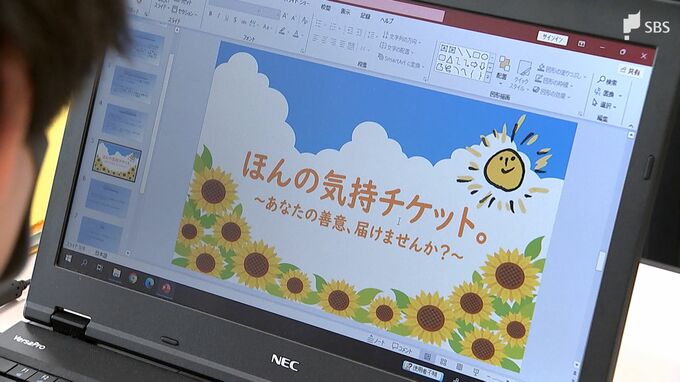Pick the rectangle shape in shapes gallery
This screenshot has height=382, width=680.
click(476, 55)
